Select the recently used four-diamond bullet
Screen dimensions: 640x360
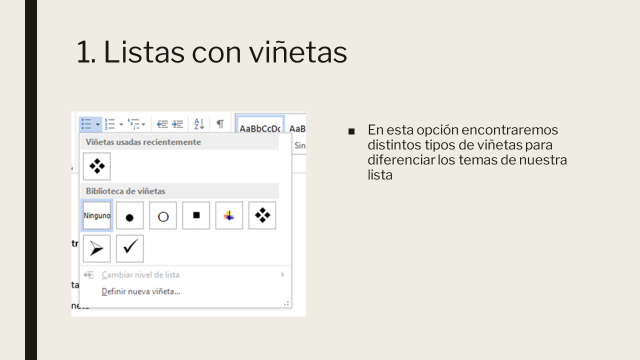tap(97, 166)
